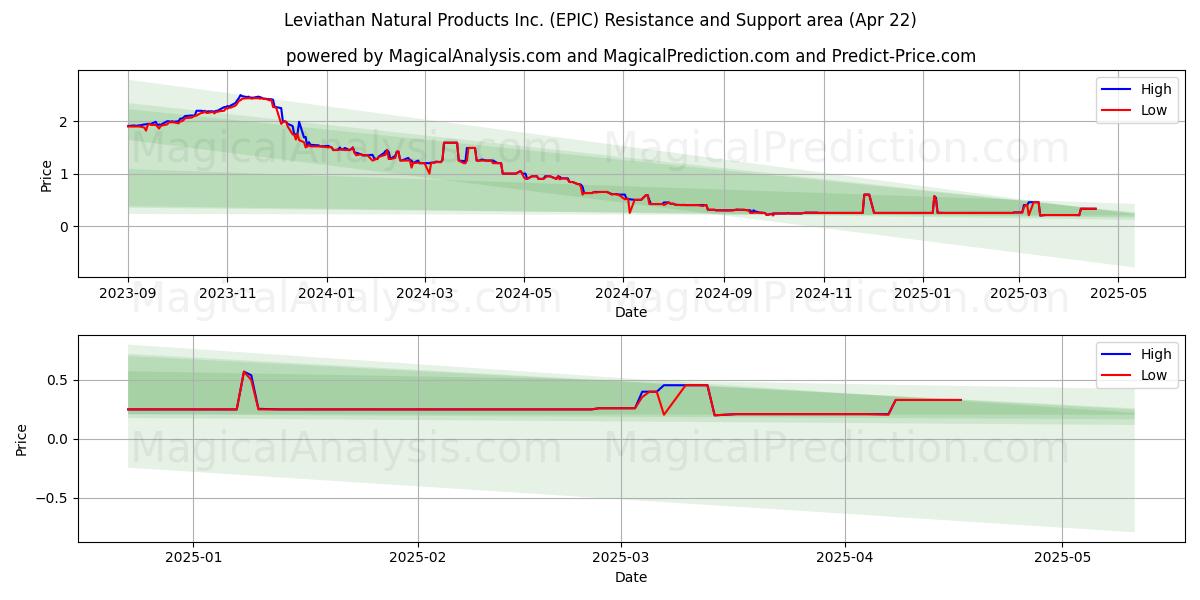Click the '2025-03' x-axis label of top chart
The width and height of the screenshot is (1200, 600).
(1019, 294)
